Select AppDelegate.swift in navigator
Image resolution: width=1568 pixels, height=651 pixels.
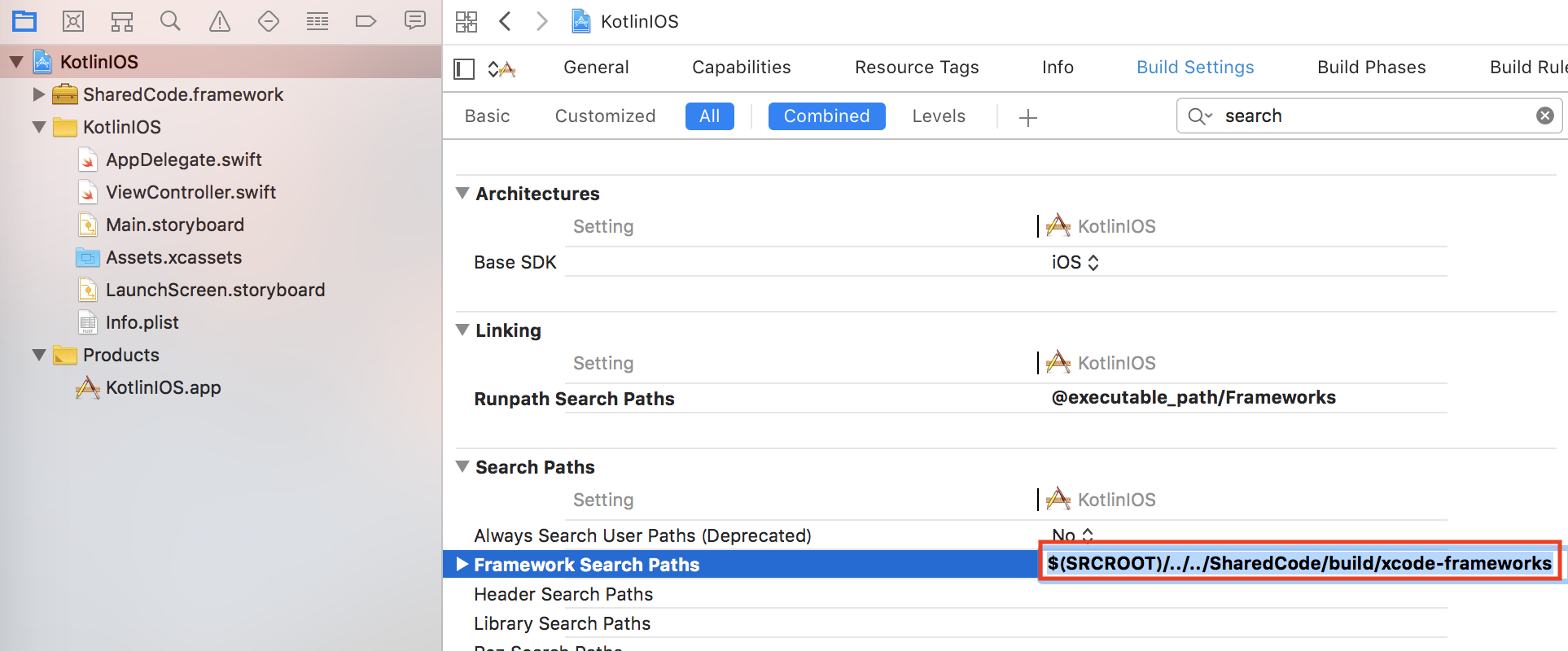pyautogui.click(x=183, y=159)
